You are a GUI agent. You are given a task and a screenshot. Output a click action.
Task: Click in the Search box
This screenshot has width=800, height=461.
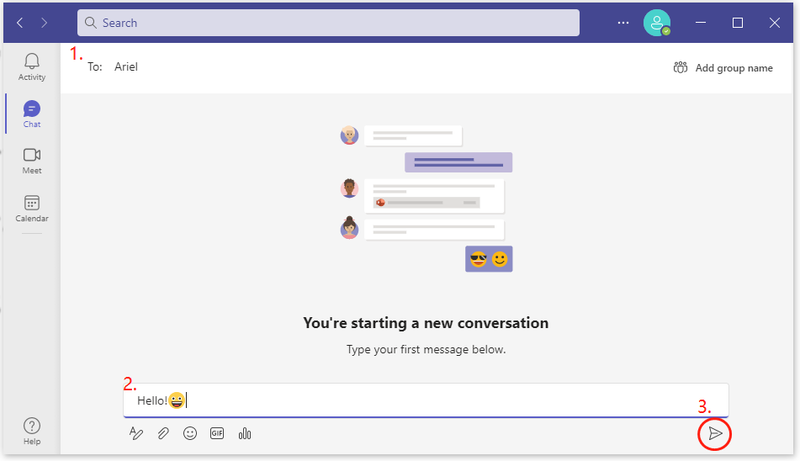328,22
